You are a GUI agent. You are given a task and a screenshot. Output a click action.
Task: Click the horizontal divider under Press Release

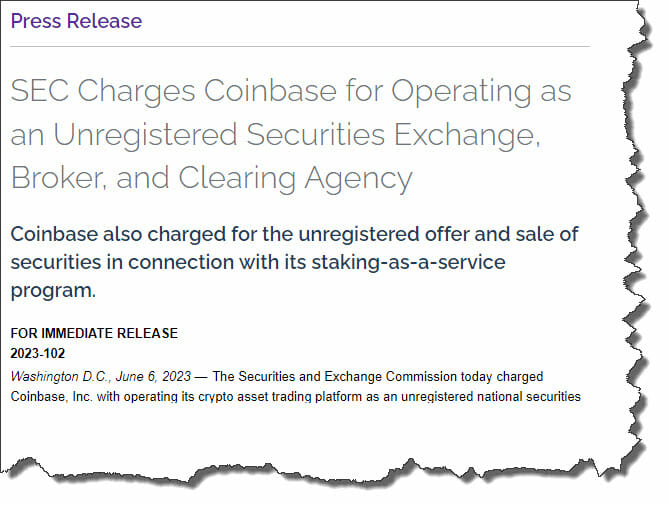tap(300, 46)
